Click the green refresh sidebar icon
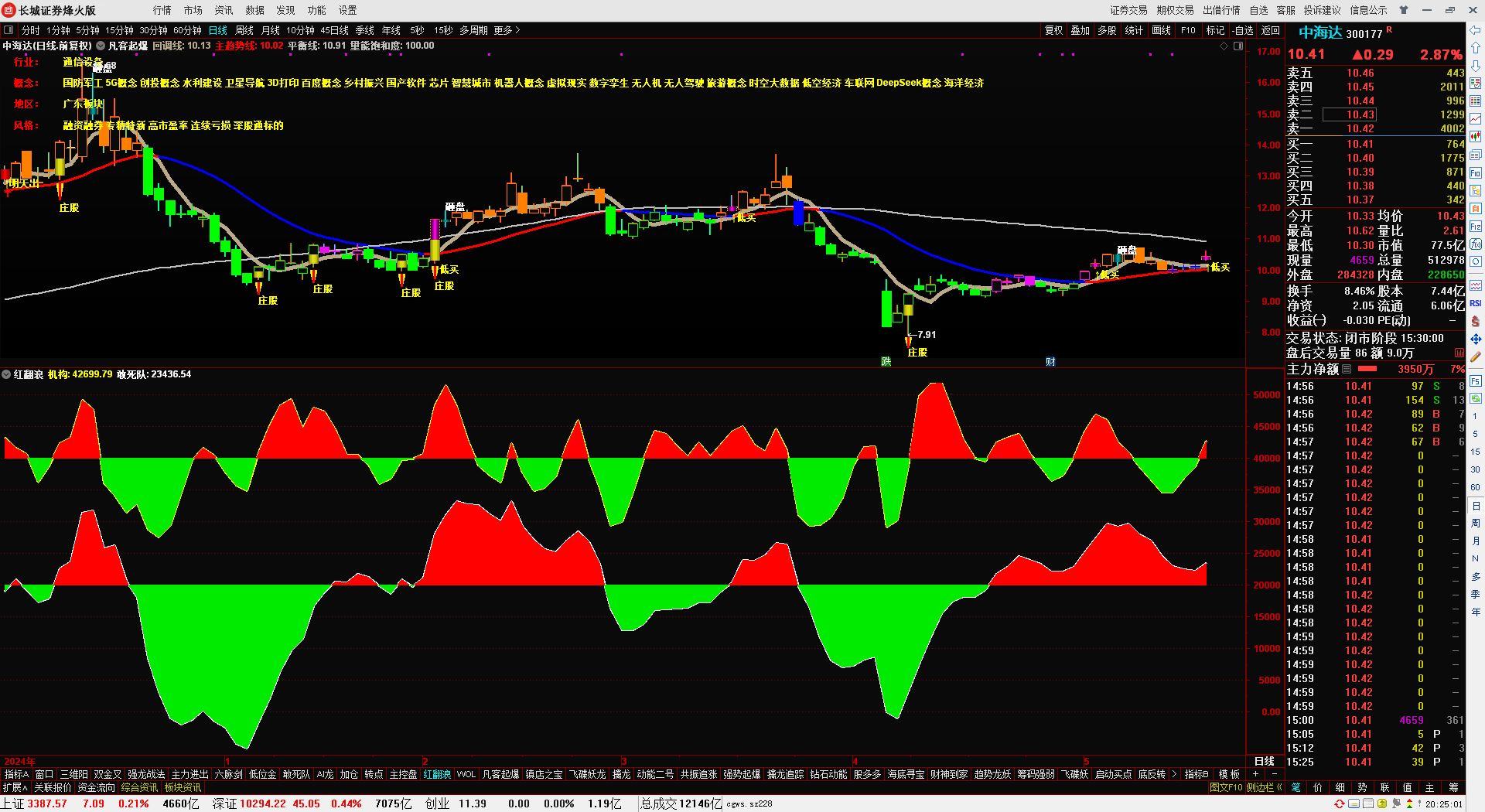 [1476, 398]
